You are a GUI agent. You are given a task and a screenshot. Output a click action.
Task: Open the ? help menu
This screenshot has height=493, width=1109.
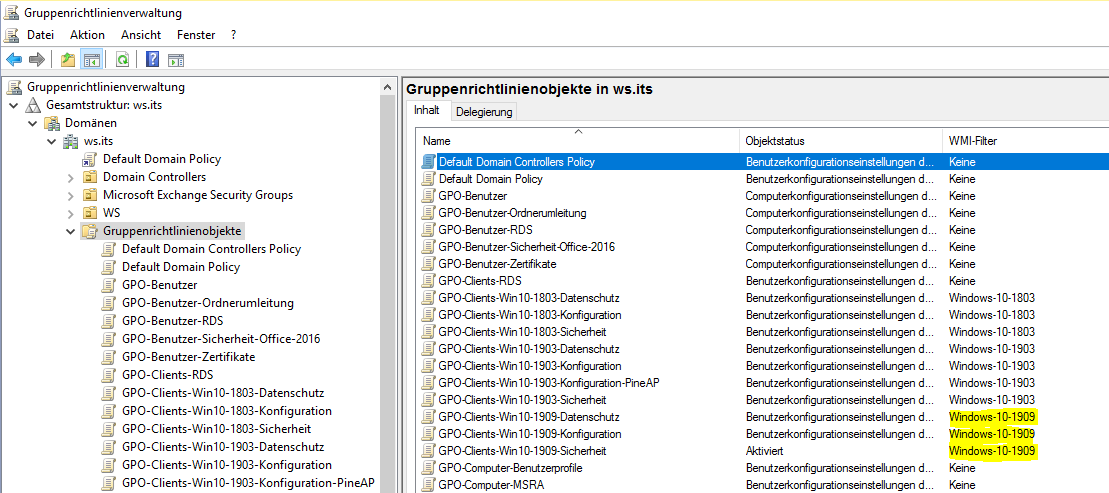(x=233, y=35)
